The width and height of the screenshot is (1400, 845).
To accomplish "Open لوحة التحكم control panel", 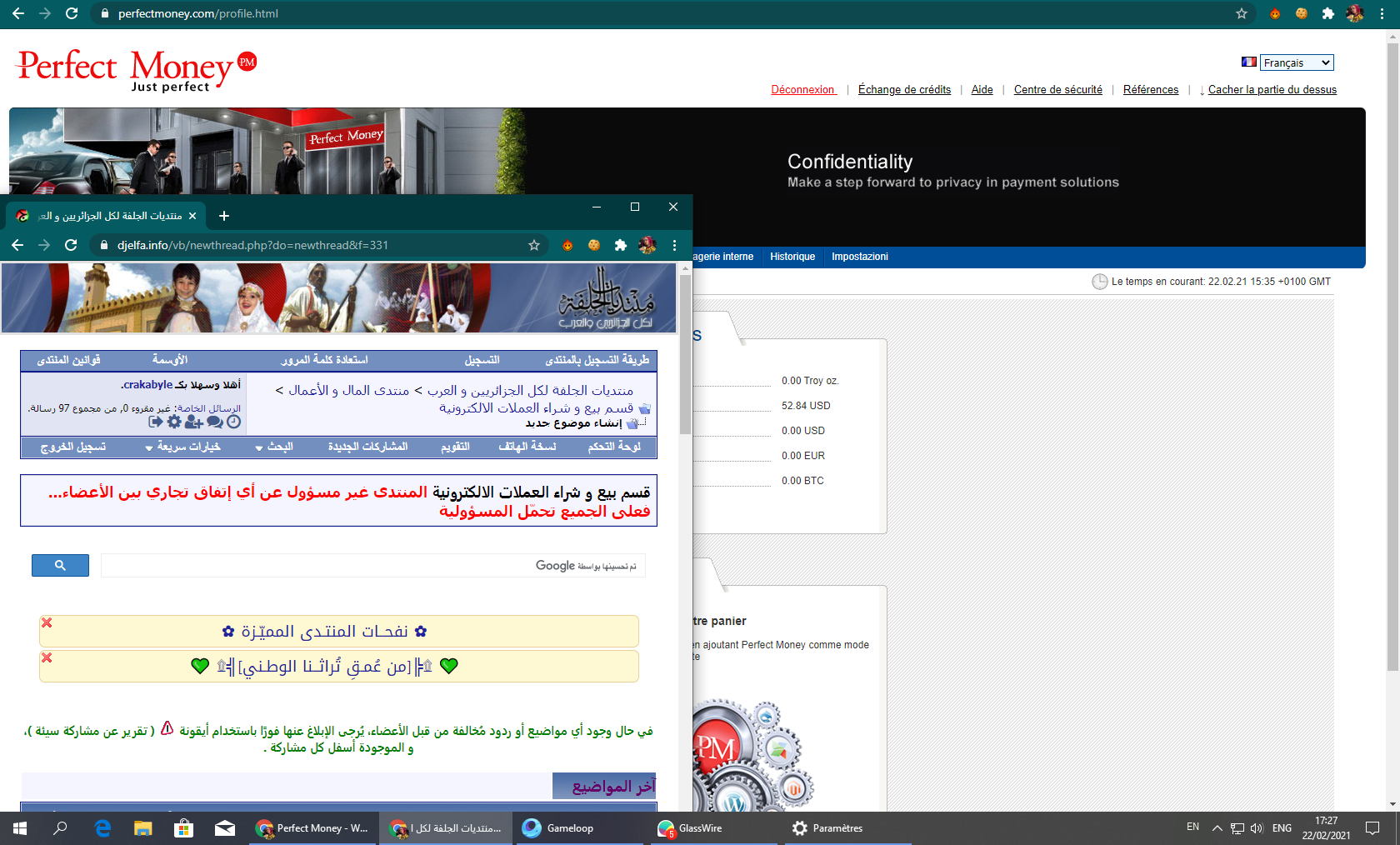I will [615, 447].
